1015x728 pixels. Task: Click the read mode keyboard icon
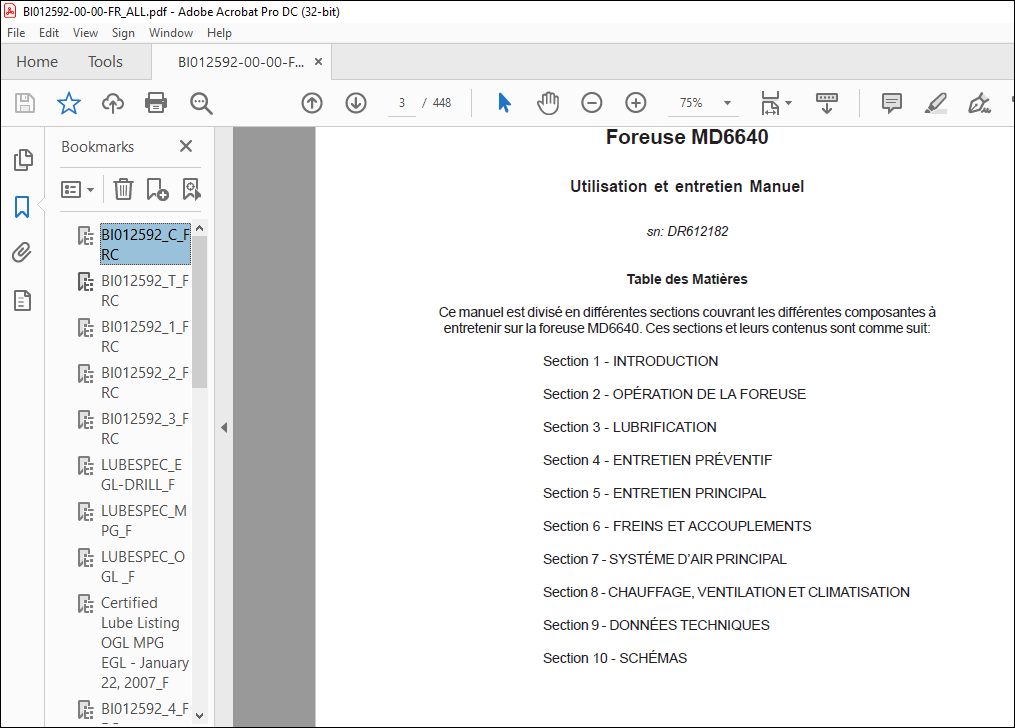827,103
